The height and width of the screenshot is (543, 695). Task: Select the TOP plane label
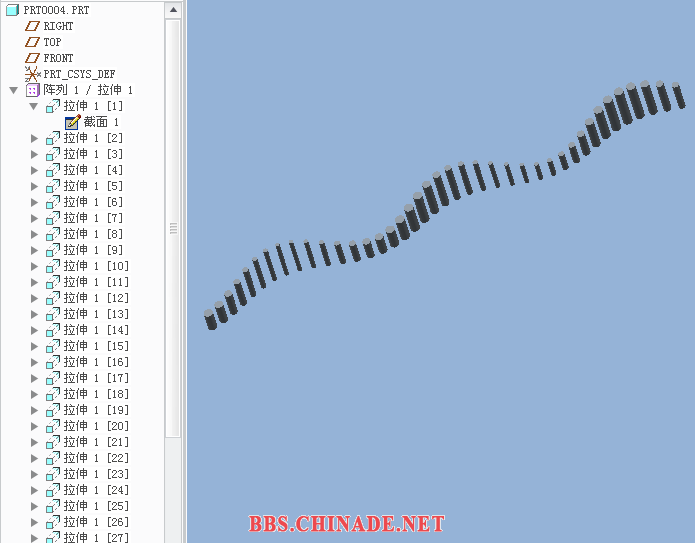[52, 42]
